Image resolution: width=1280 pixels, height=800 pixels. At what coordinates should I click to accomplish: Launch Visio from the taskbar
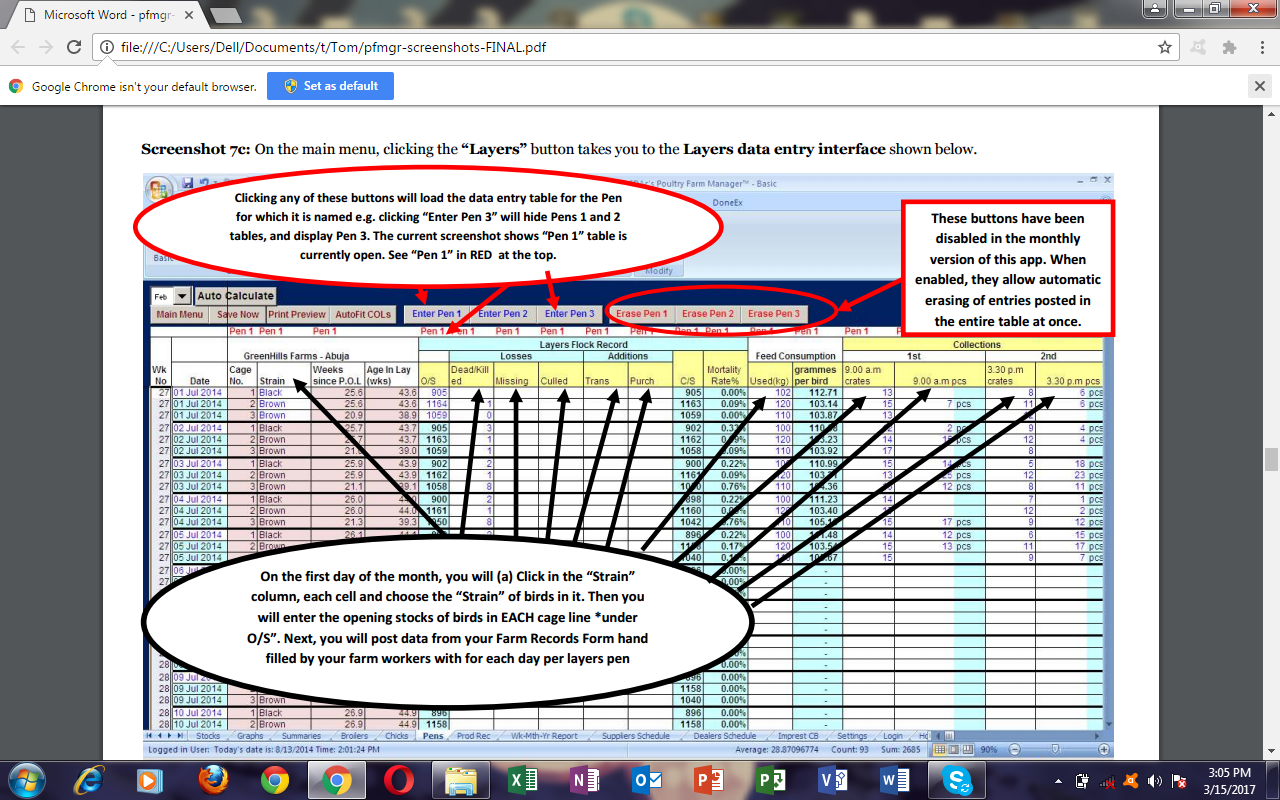[x=831, y=780]
